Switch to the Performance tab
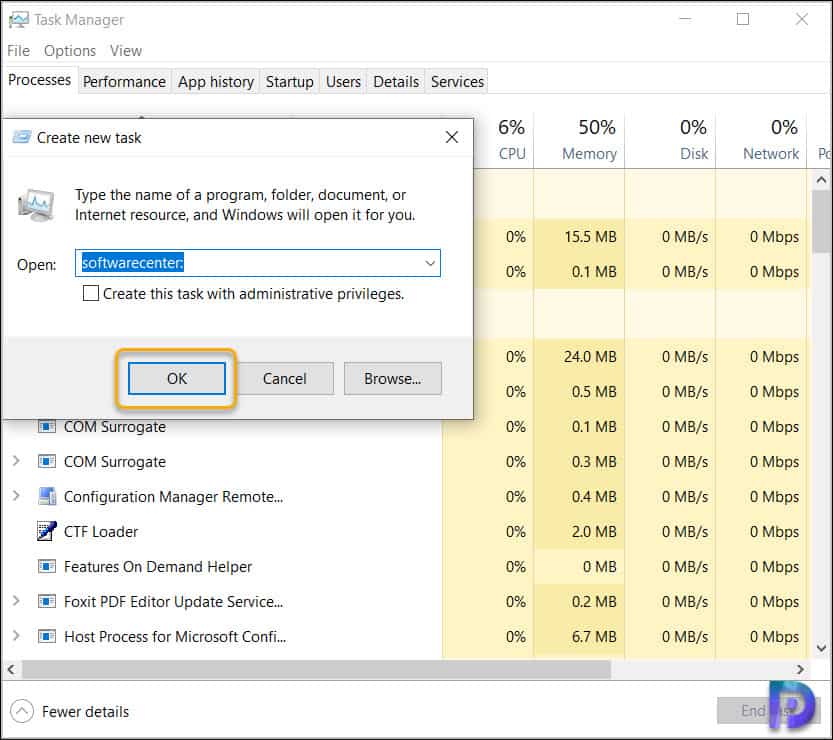Image resolution: width=833 pixels, height=740 pixels. click(124, 82)
